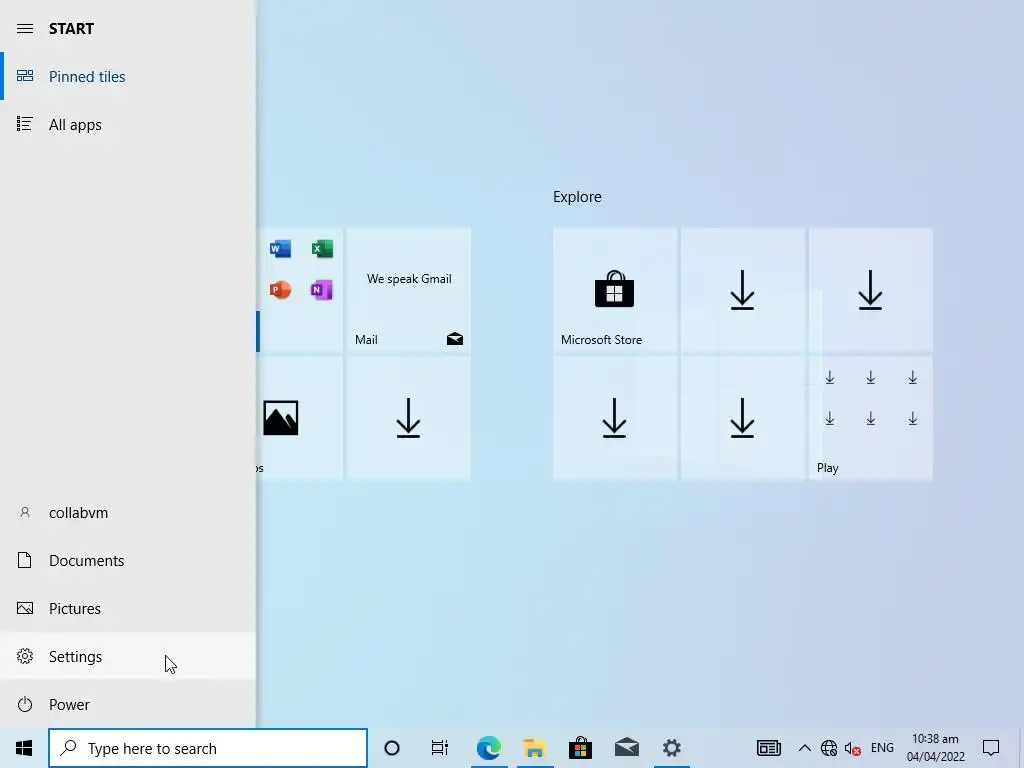Viewport: 1024px width, 768px height.
Task: Launch Microsoft Edge from taskbar
Action: (x=488, y=748)
